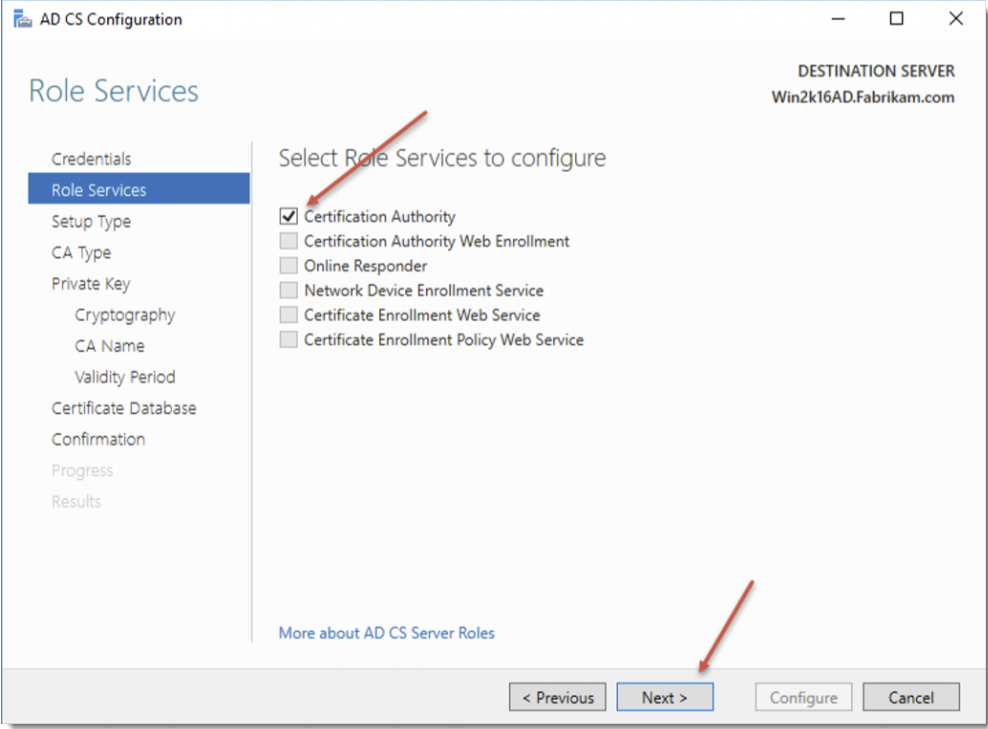Open the CA Name step
Viewport: 988px width, 729px height.
pyautogui.click(x=110, y=346)
